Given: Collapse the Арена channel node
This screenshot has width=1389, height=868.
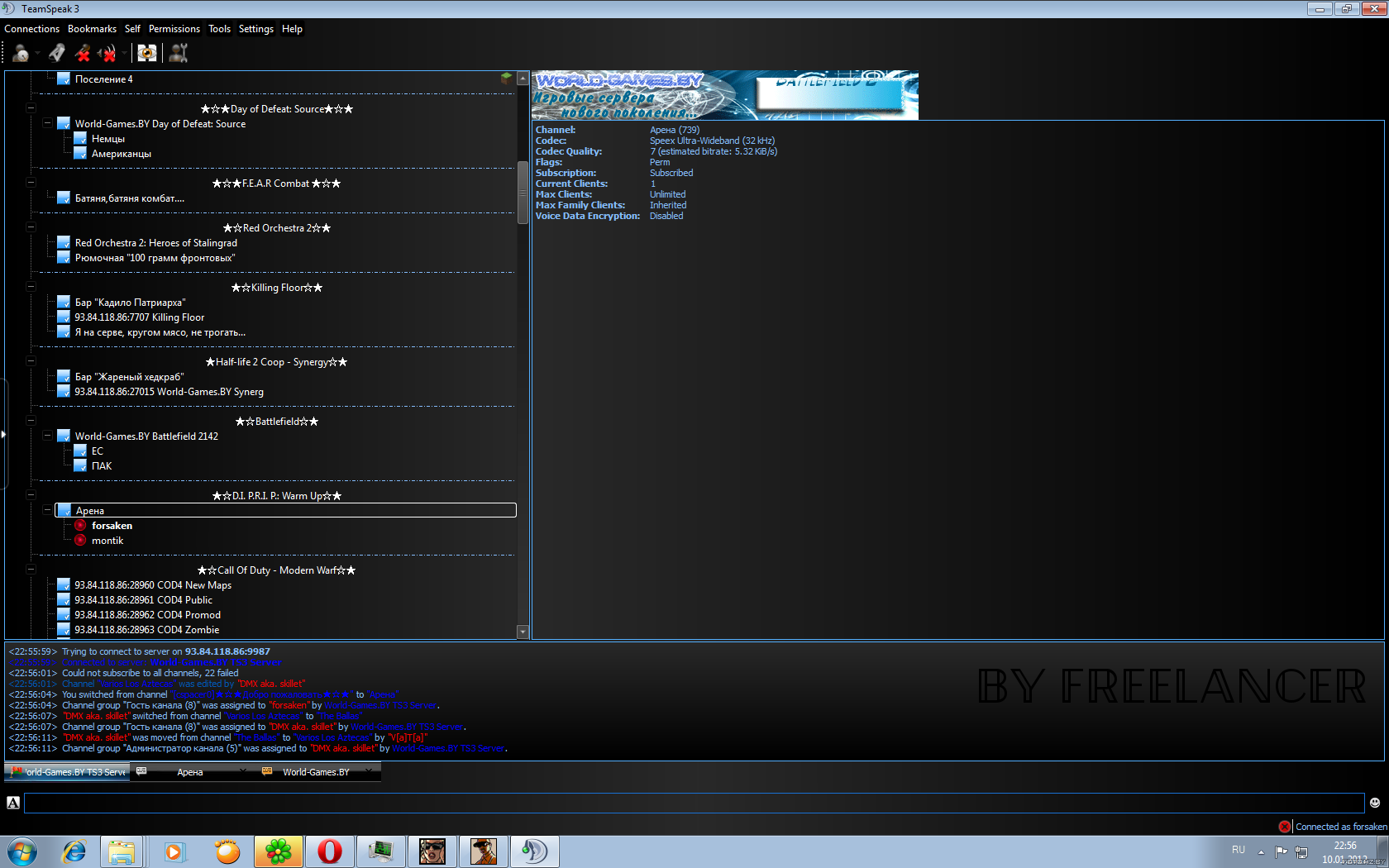Looking at the screenshot, I should [x=47, y=510].
